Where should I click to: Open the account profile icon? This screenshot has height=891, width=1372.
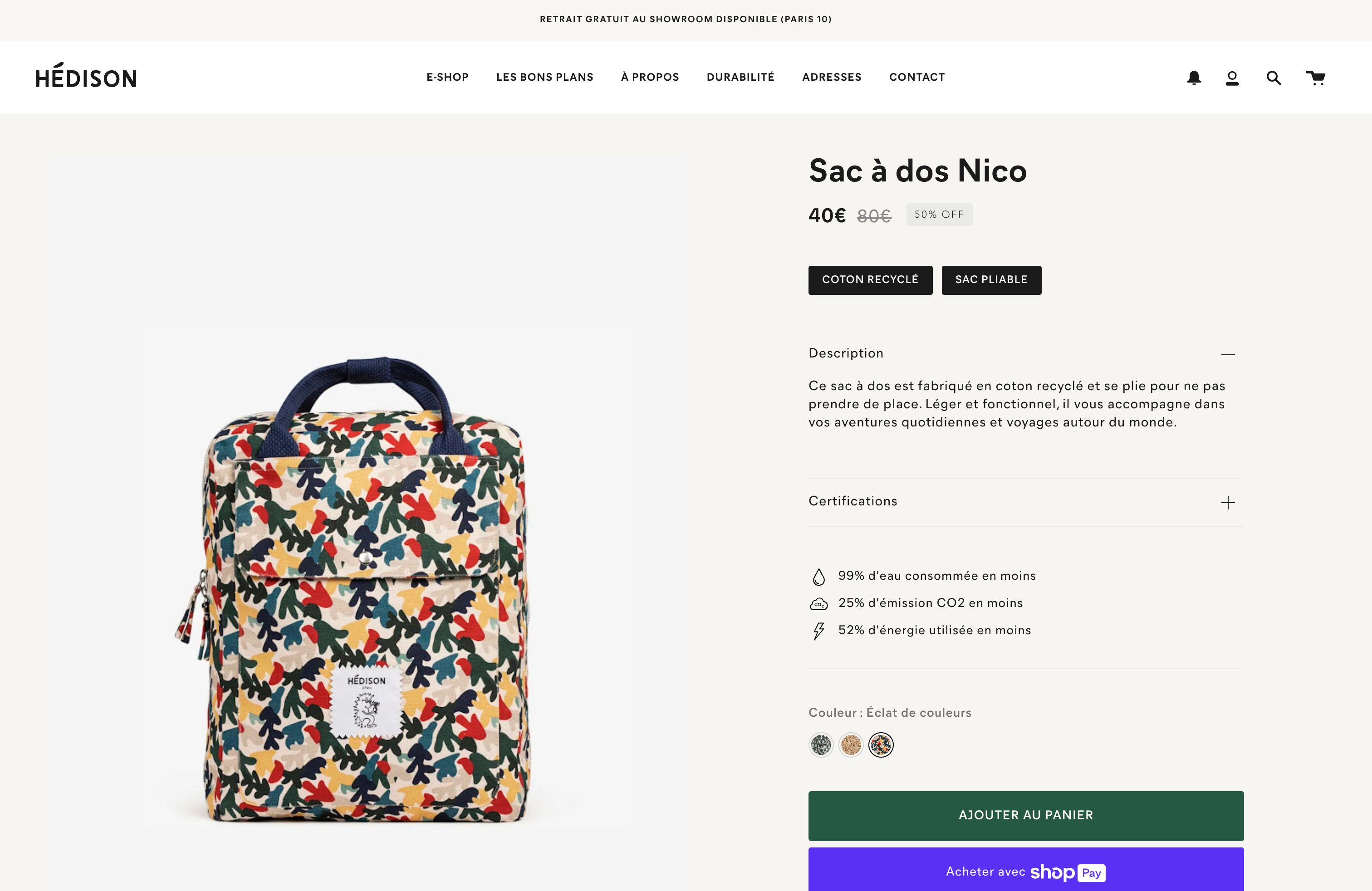point(1232,78)
